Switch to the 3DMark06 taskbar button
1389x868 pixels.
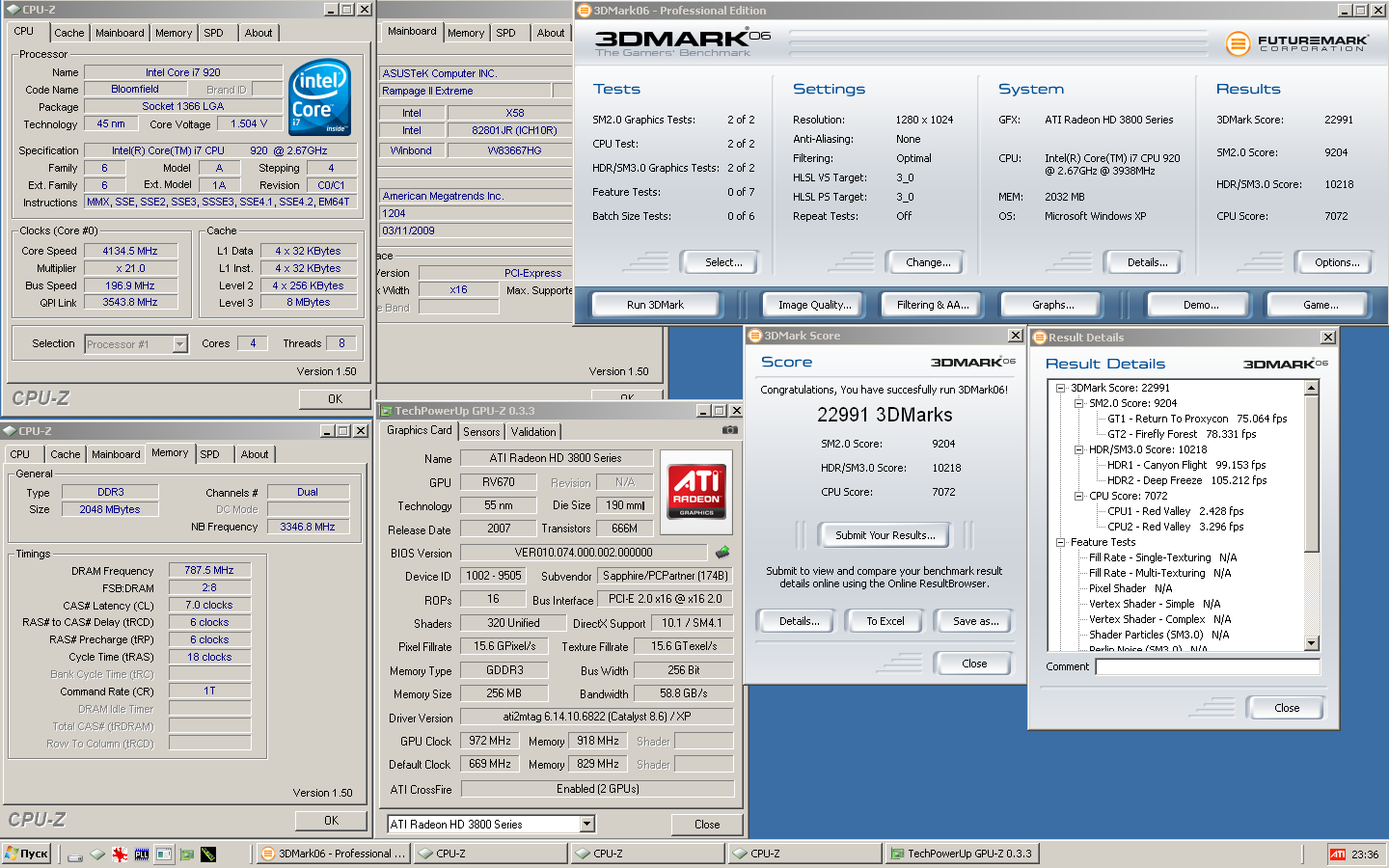[334, 854]
